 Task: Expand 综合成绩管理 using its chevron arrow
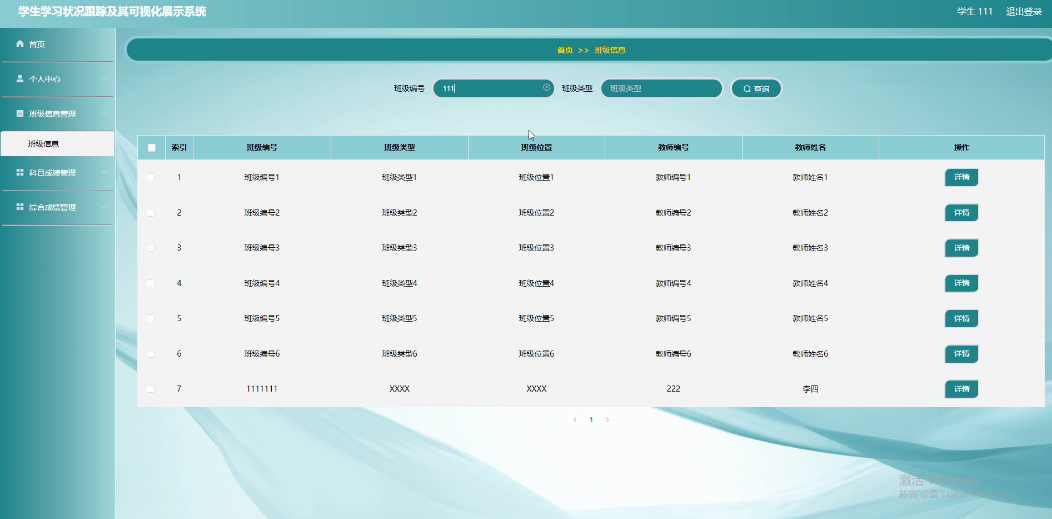pyautogui.click(x=103, y=207)
